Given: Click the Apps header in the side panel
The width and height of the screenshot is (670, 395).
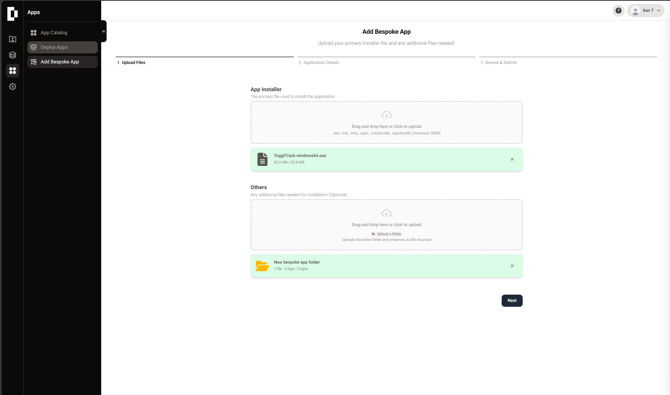Looking at the screenshot, I should [34, 12].
